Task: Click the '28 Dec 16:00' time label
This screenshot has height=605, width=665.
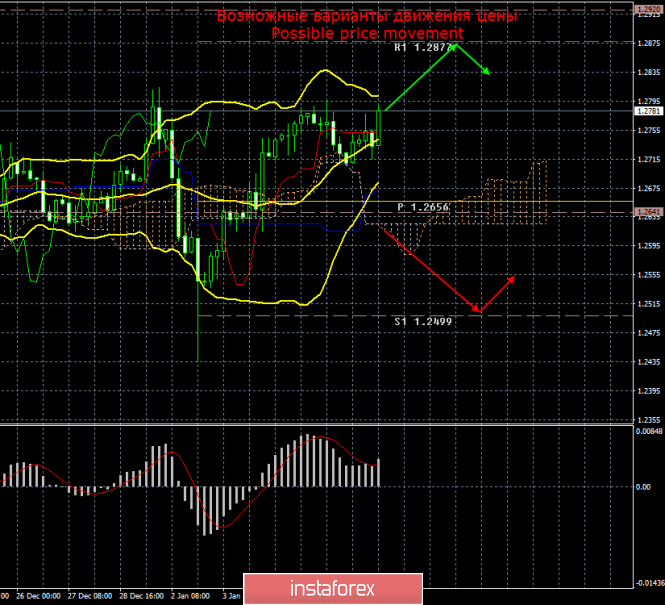Action: click(142, 596)
